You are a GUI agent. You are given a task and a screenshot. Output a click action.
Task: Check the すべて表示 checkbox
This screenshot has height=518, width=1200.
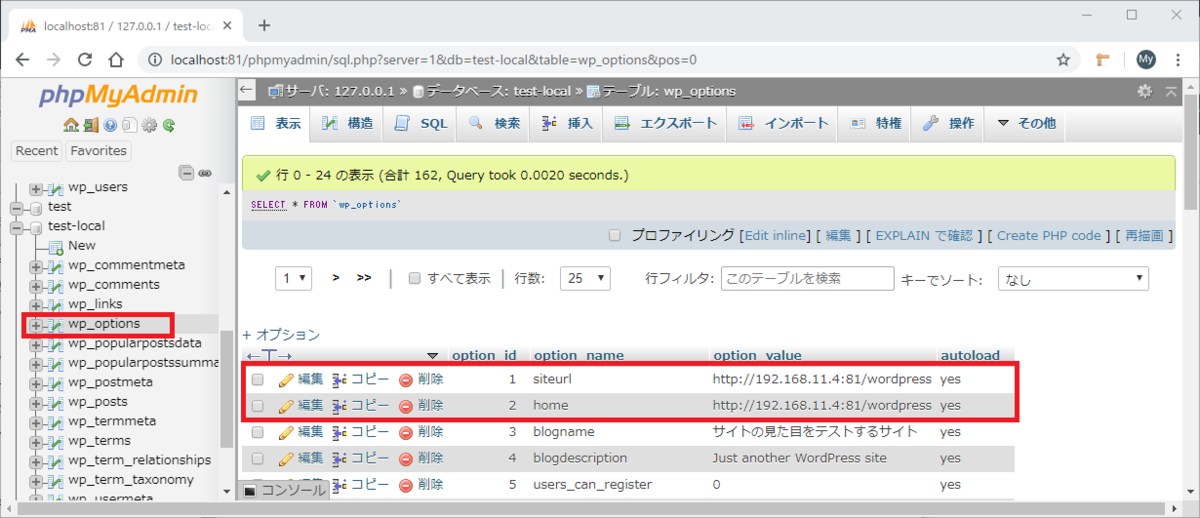click(x=415, y=279)
